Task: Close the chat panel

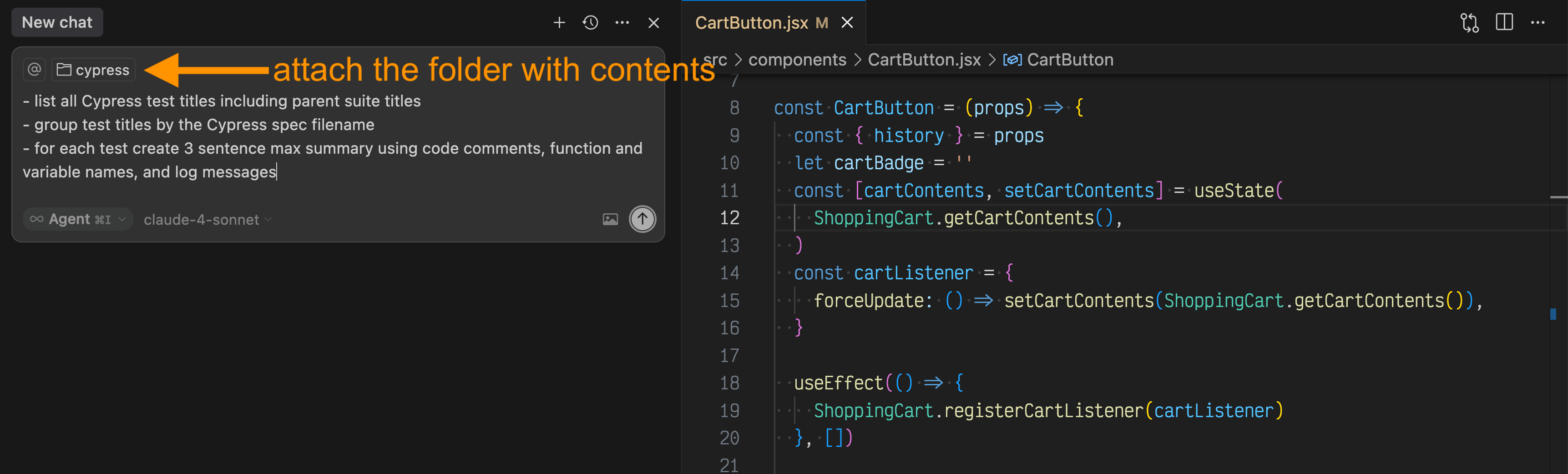Action: click(x=654, y=22)
